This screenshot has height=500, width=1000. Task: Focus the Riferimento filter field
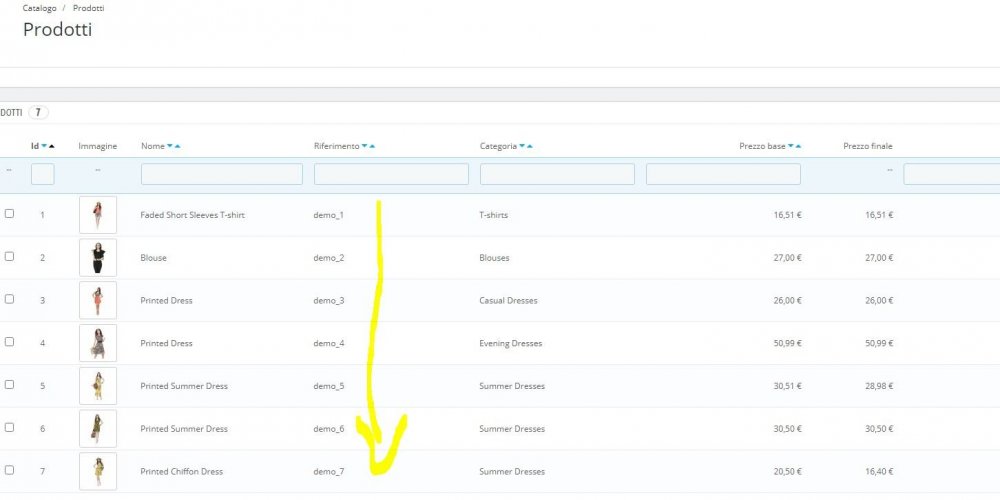(392, 174)
